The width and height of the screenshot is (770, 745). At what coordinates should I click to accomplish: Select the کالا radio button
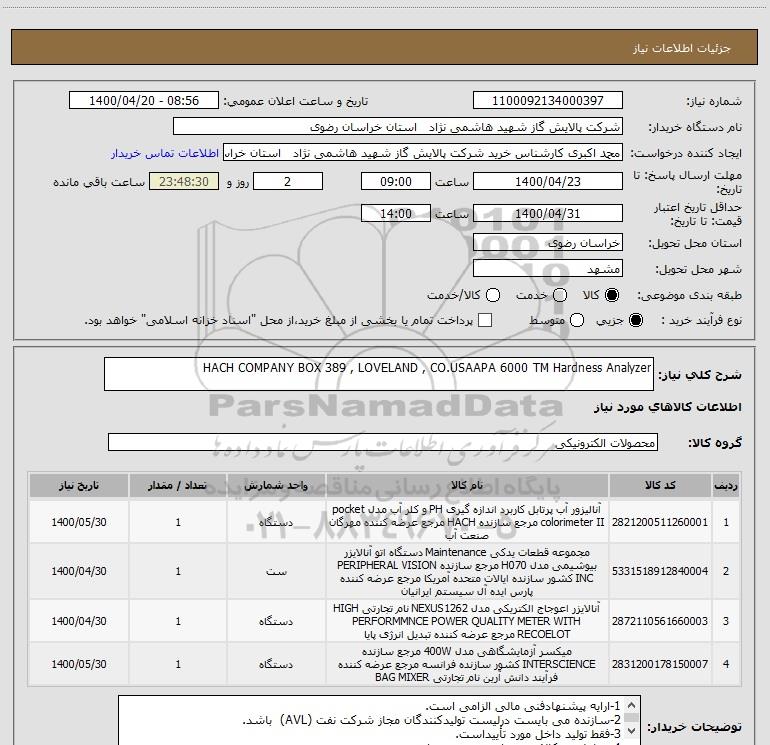click(612, 295)
